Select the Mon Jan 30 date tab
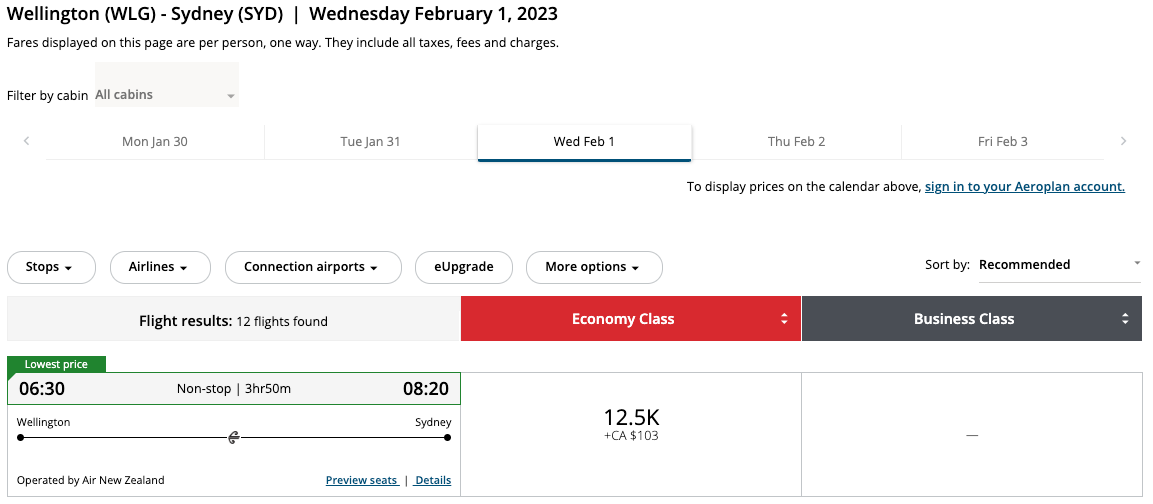Screen dimensions: 1153x504 click(x=155, y=141)
